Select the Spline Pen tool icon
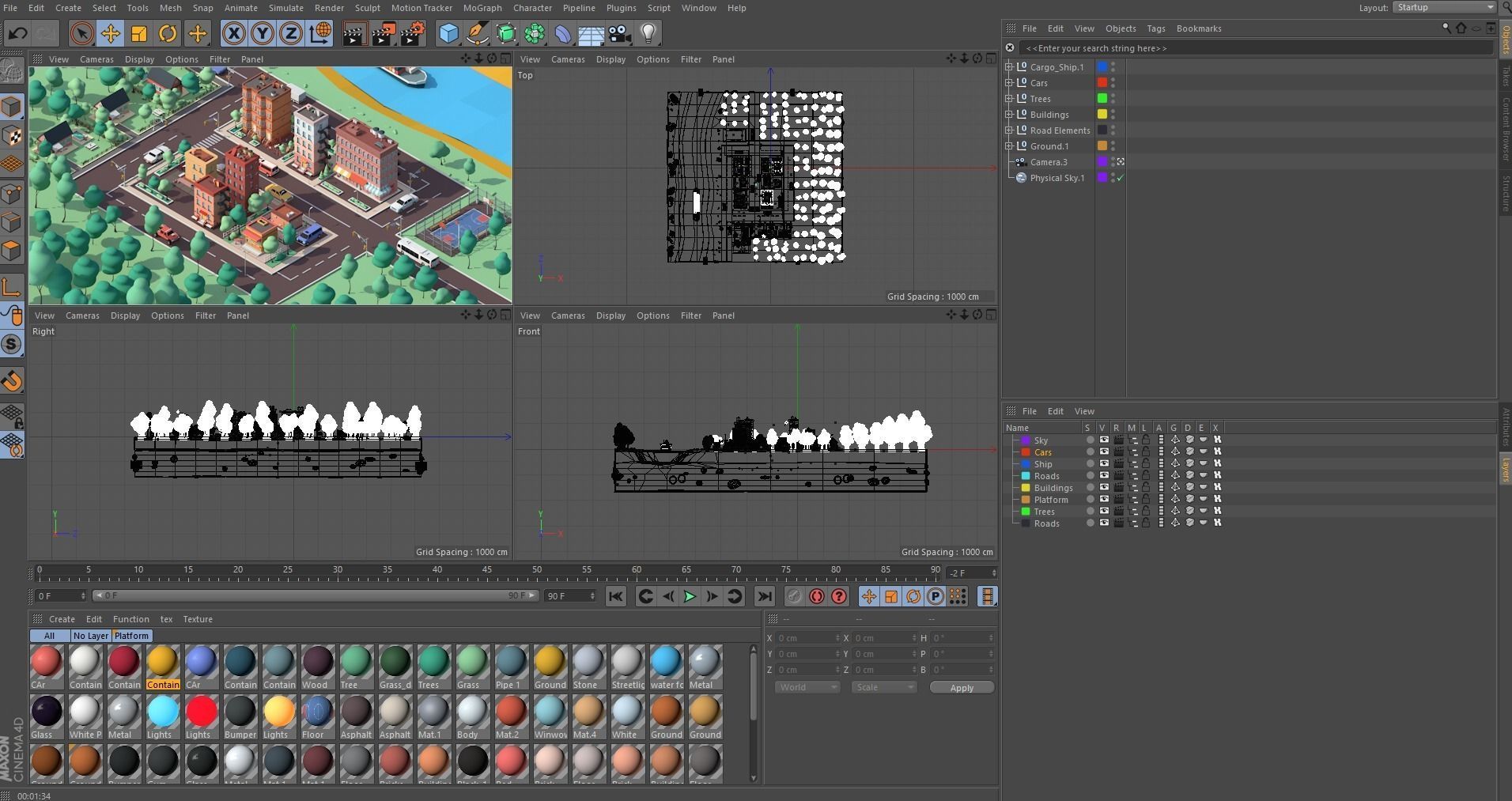 click(478, 33)
